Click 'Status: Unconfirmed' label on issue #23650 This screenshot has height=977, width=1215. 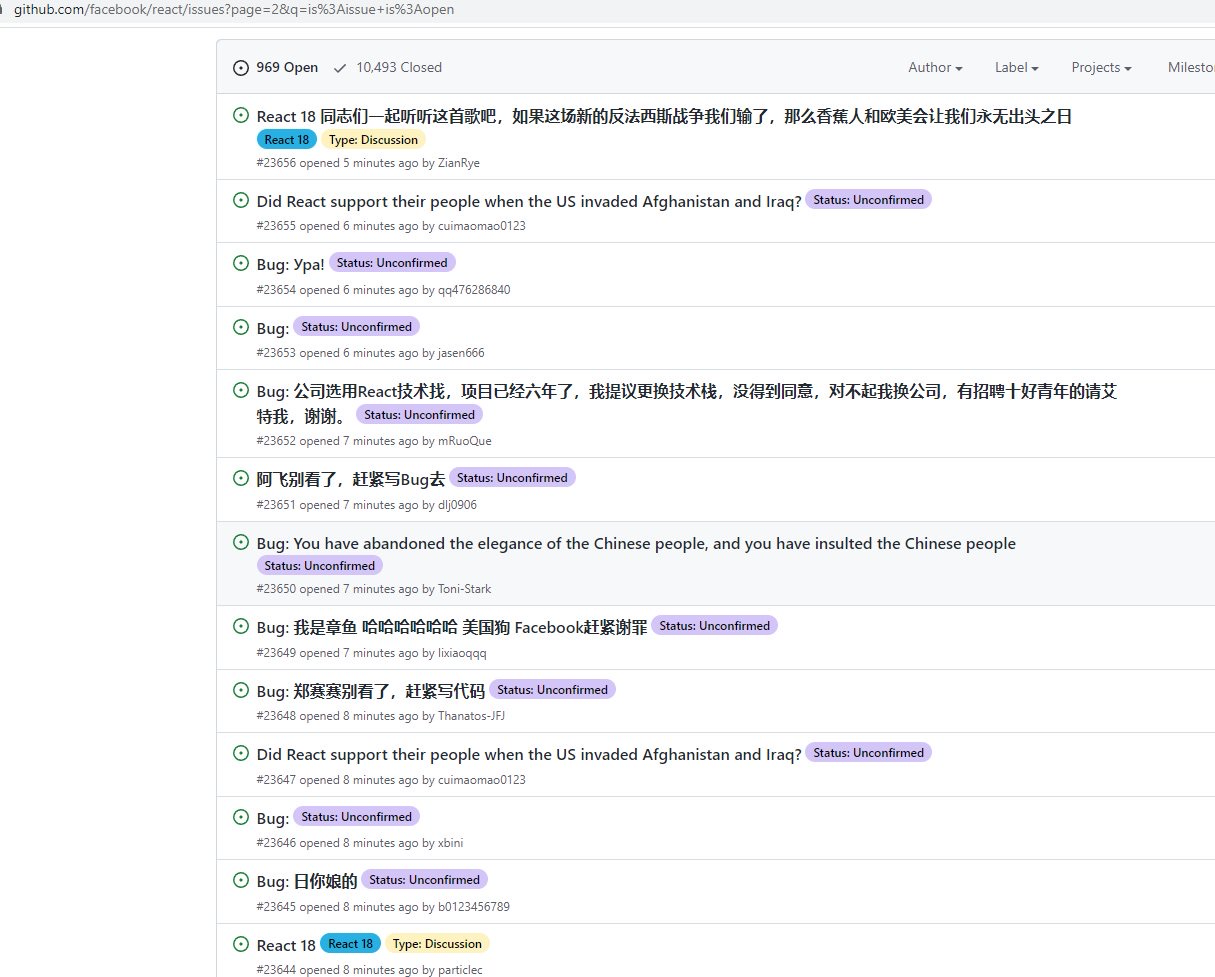coord(320,565)
